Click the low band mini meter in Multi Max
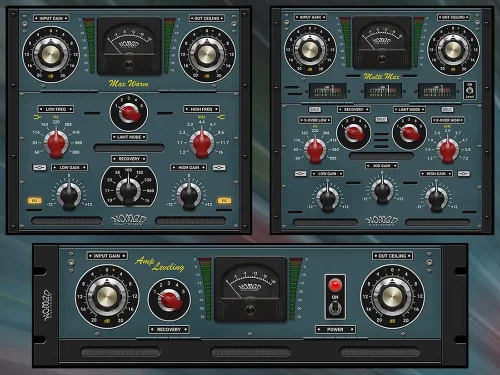 327,91
